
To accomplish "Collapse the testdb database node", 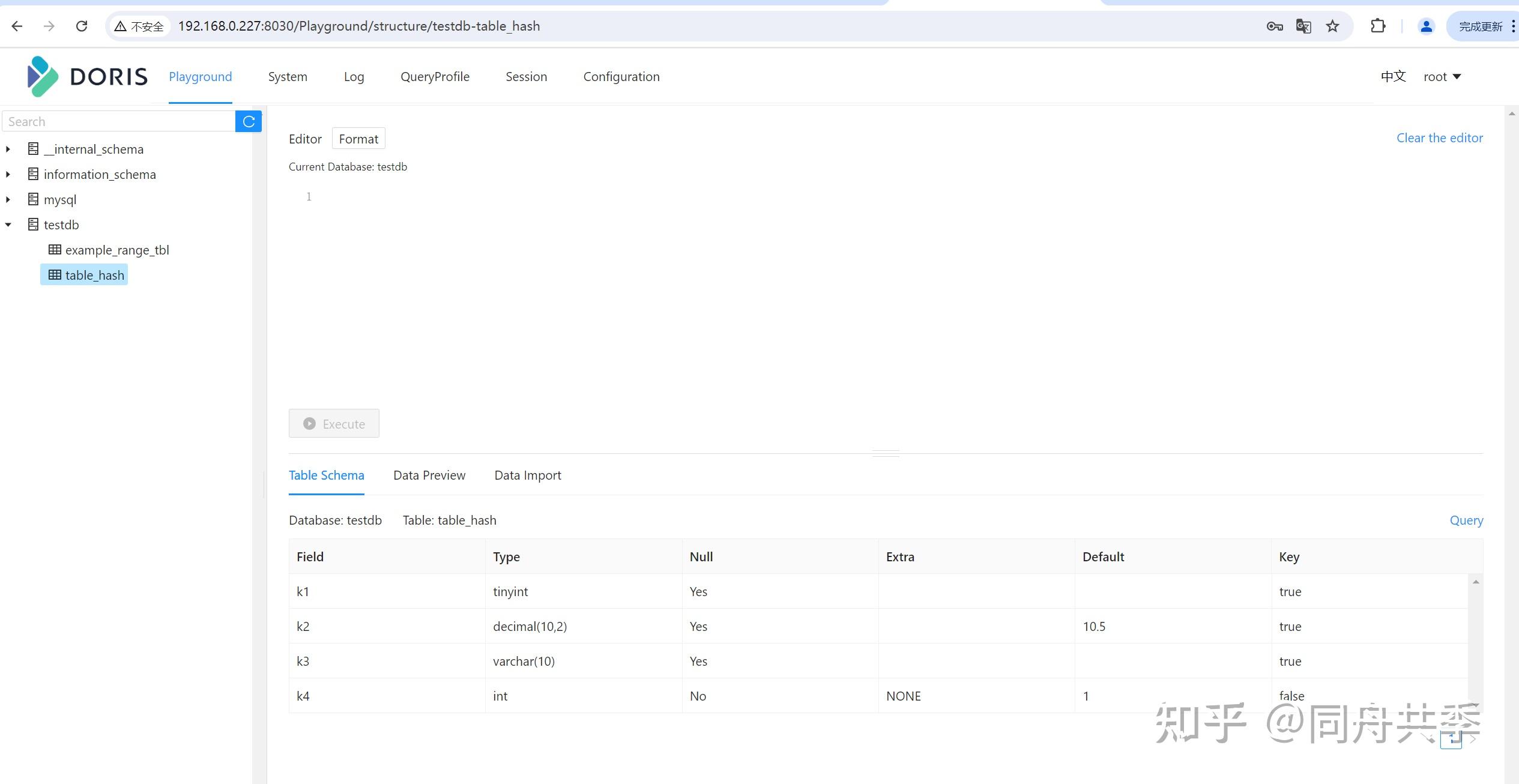I will click(8, 225).
